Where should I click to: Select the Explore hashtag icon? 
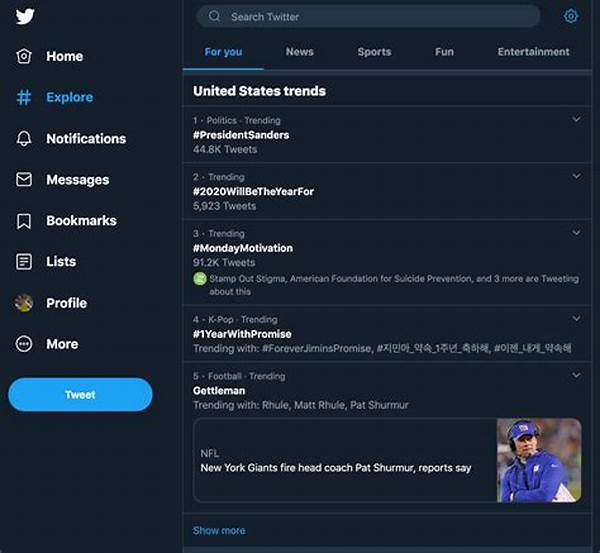coord(24,97)
